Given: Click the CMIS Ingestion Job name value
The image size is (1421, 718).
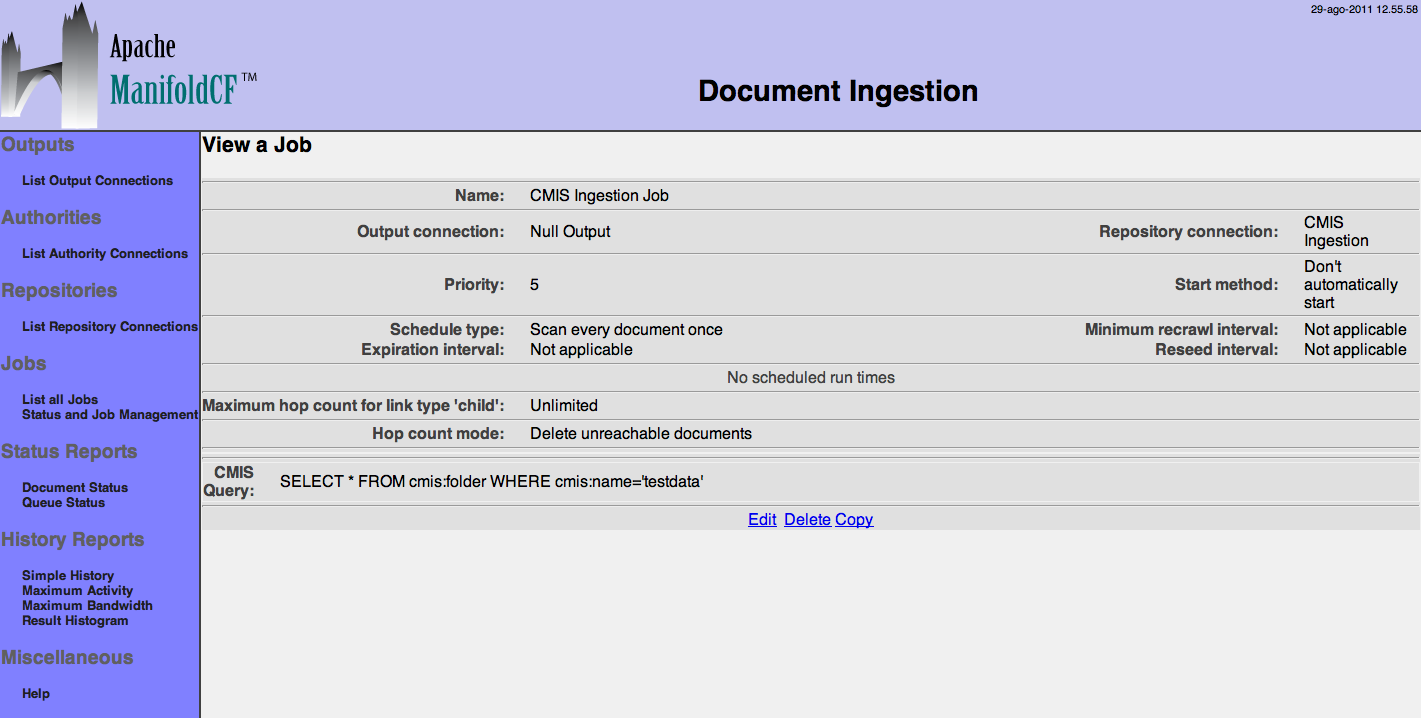Looking at the screenshot, I should tap(599, 196).
